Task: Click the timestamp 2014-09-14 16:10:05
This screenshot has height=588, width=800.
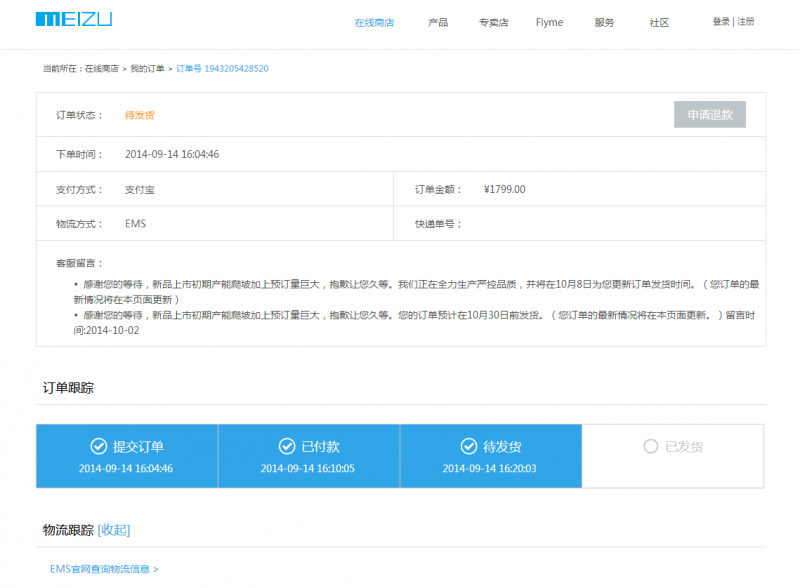Action: coord(308,468)
